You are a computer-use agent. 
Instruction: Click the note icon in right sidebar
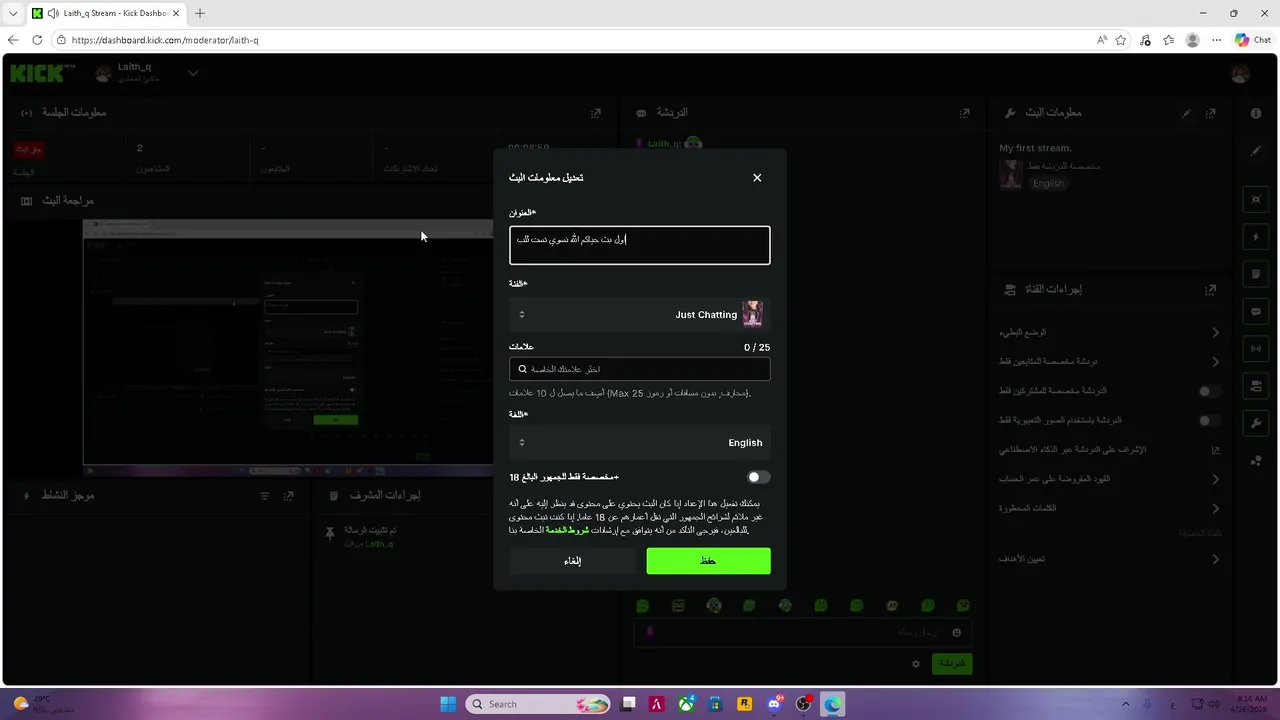1256,274
